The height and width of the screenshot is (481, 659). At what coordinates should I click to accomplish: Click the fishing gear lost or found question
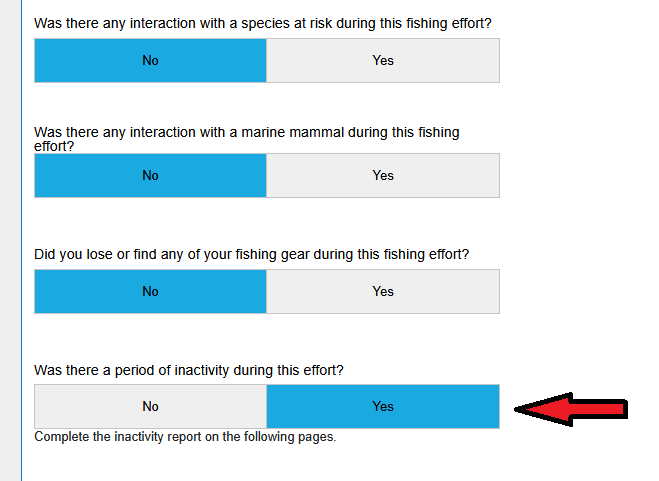click(x=251, y=254)
